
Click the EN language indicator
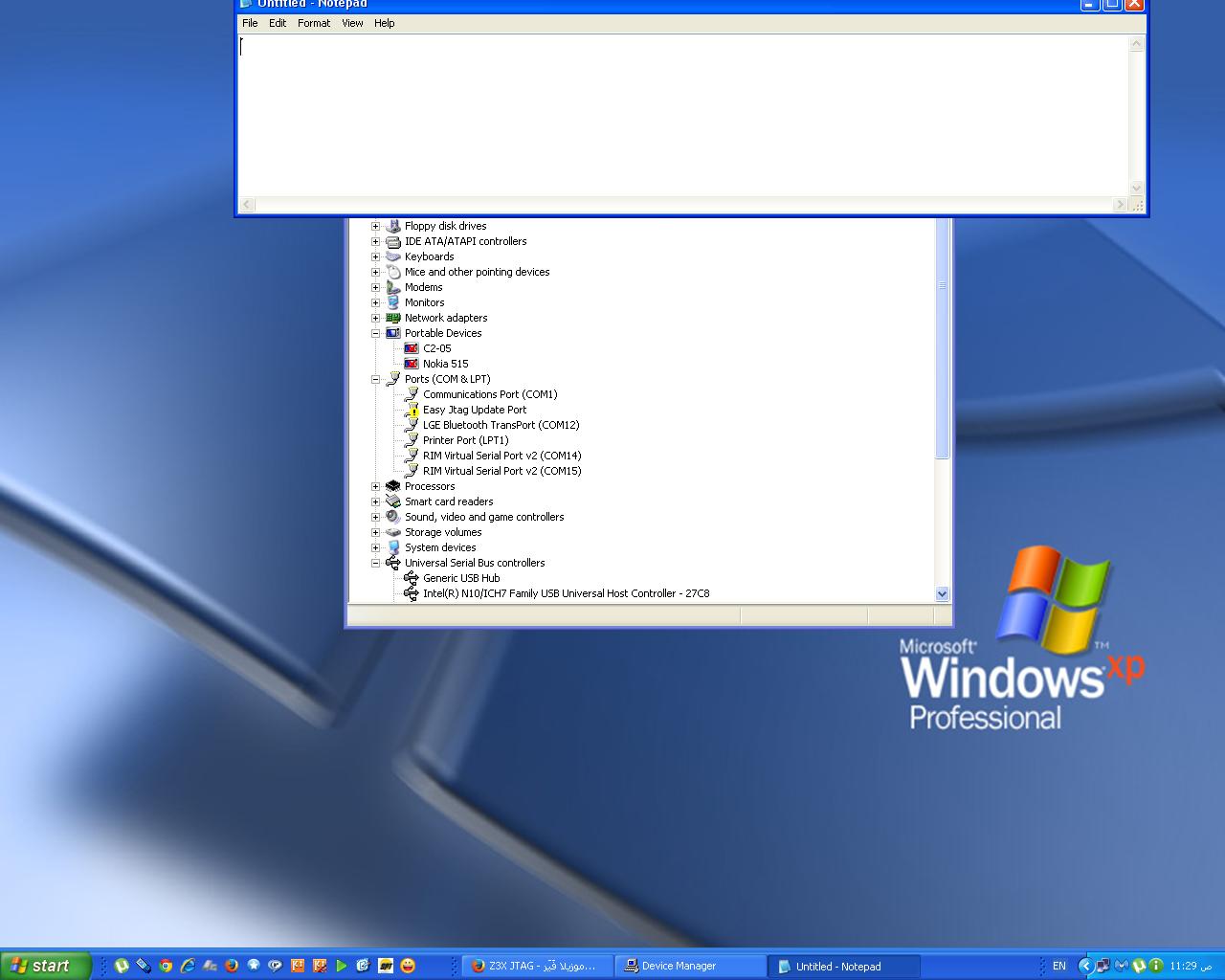[x=1058, y=966]
